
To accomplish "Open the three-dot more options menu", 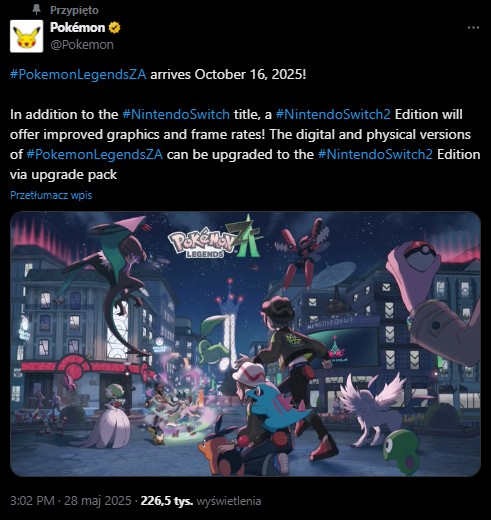I will pos(473,28).
